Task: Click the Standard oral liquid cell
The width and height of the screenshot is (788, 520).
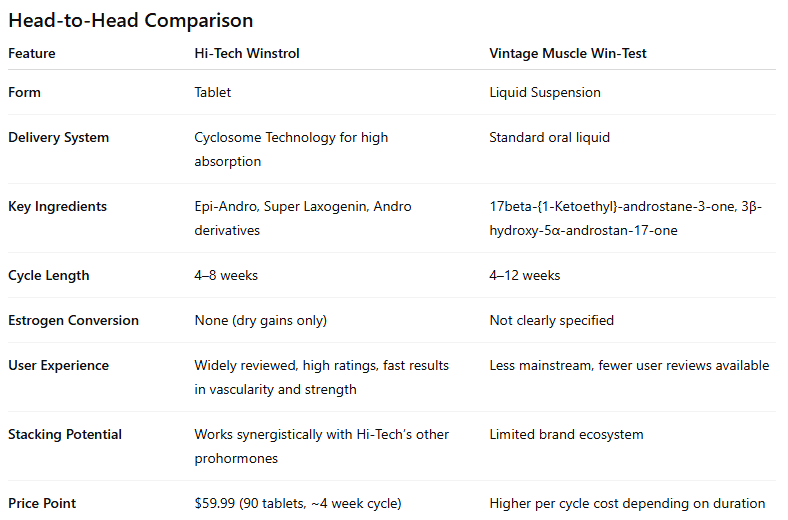Action: 549,137
